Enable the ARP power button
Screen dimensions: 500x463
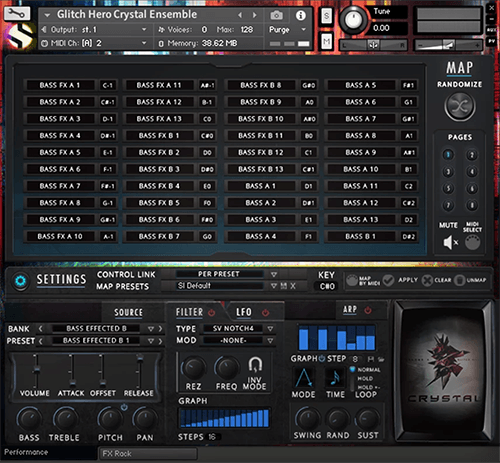[368, 310]
